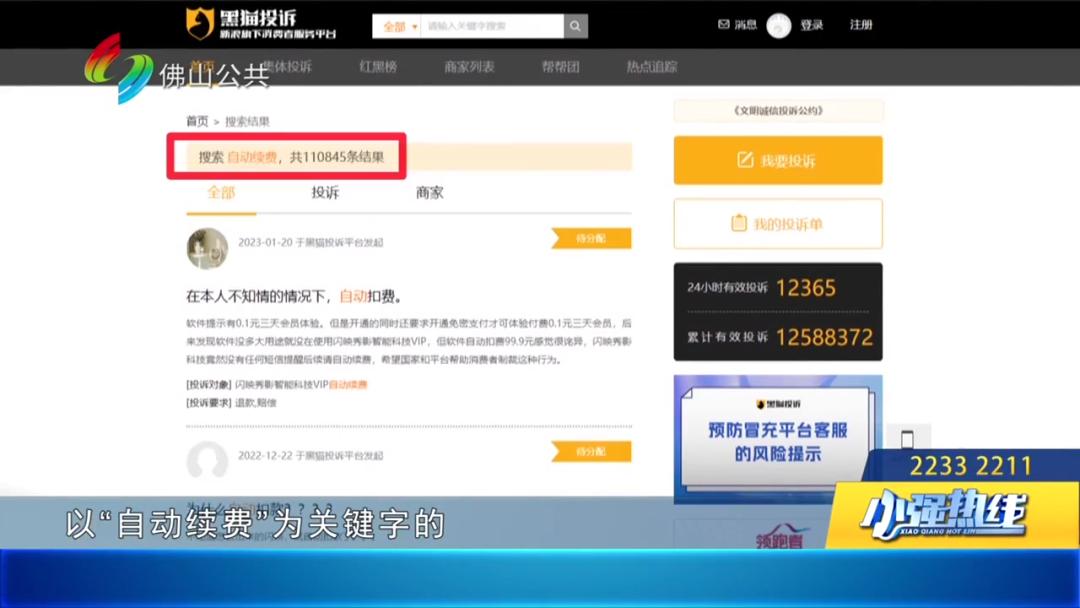
Task: Click avatar of the 2022-12-22 complaint
Action: click(207, 460)
